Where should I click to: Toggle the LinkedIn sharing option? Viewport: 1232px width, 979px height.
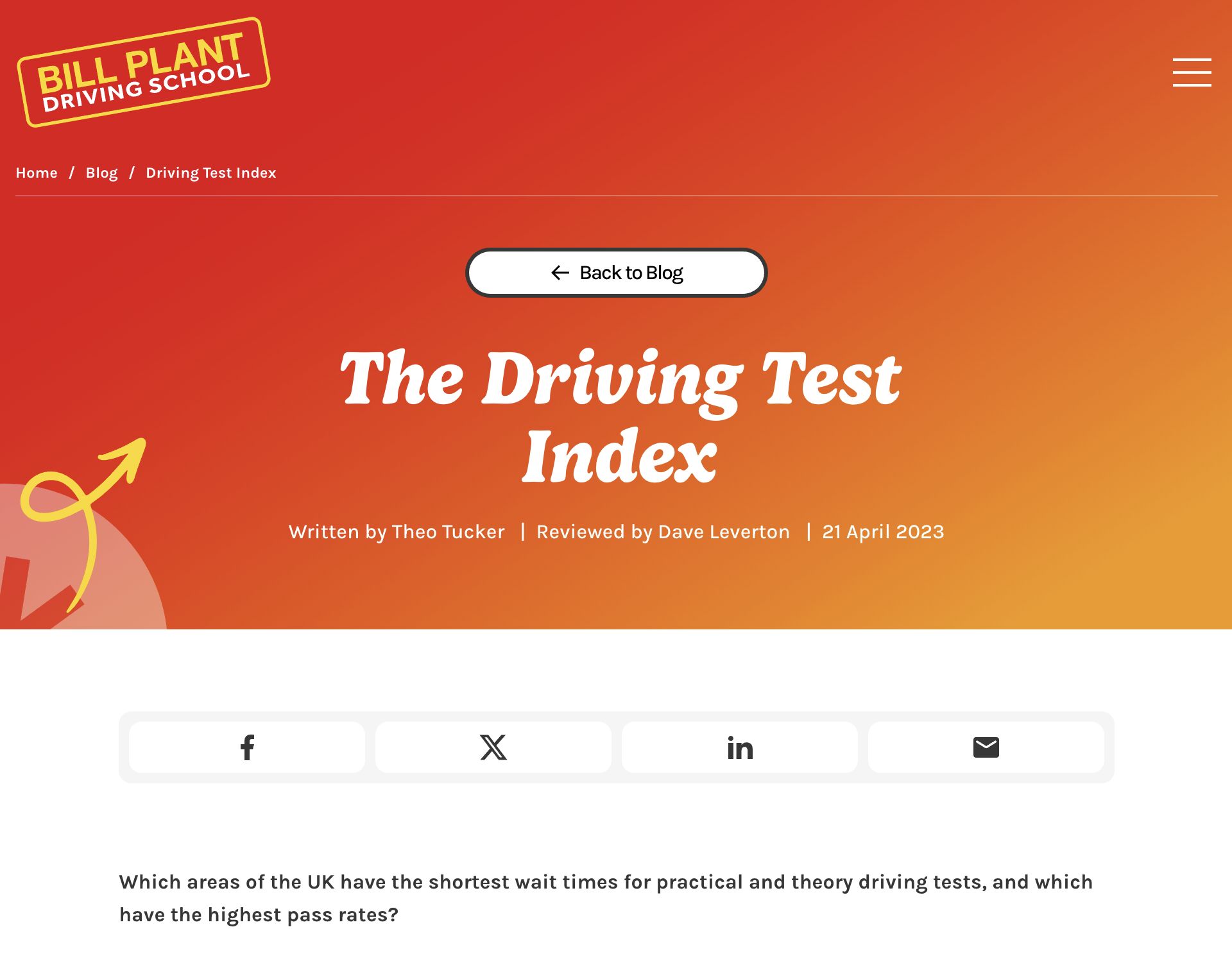[740, 747]
